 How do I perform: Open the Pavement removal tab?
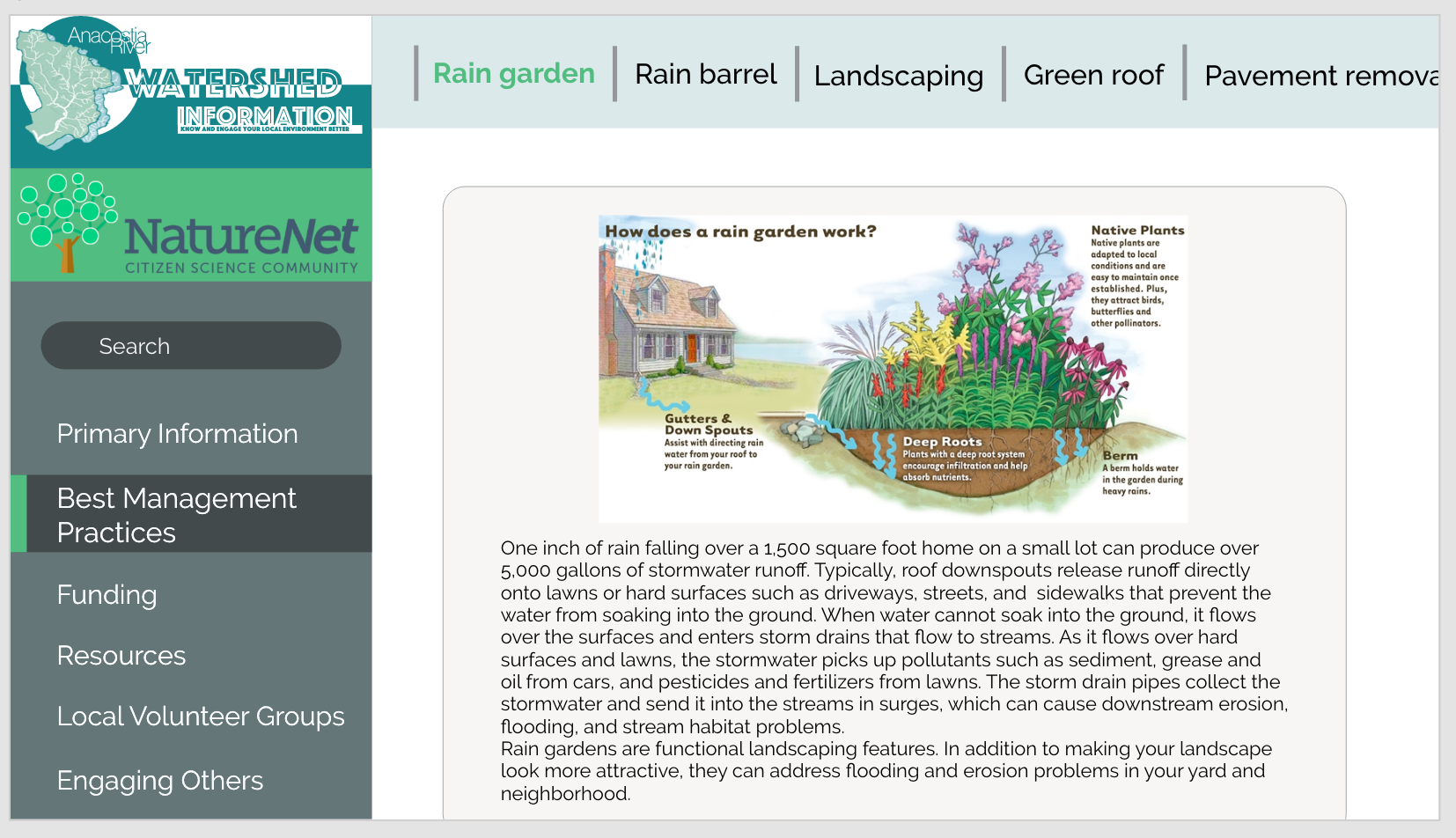click(x=1320, y=76)
